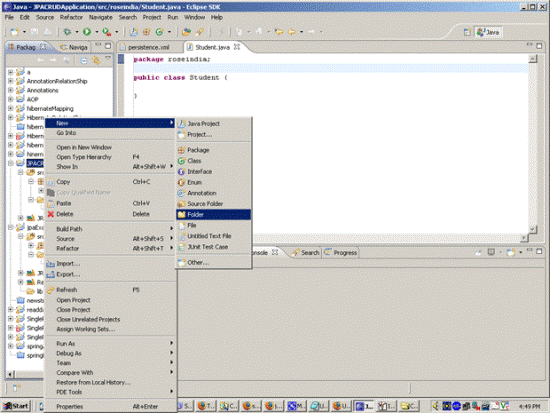Image resolution: width=550 pixels, height=413 pixels.
Task: Switch to the persistence.xml editor tab
Action: click(x=148, y=47)
